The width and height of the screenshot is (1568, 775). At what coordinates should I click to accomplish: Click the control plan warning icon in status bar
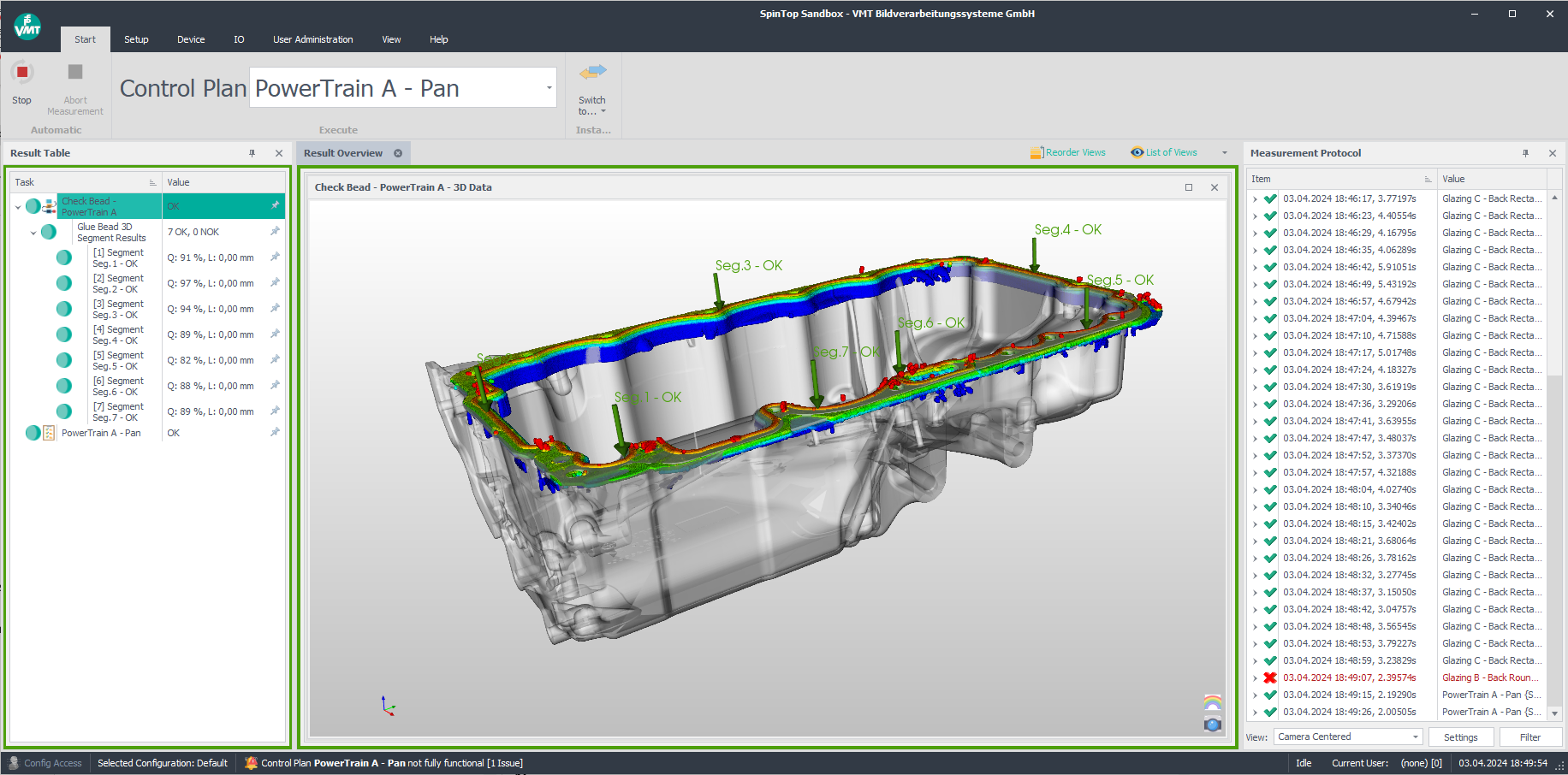251,763
